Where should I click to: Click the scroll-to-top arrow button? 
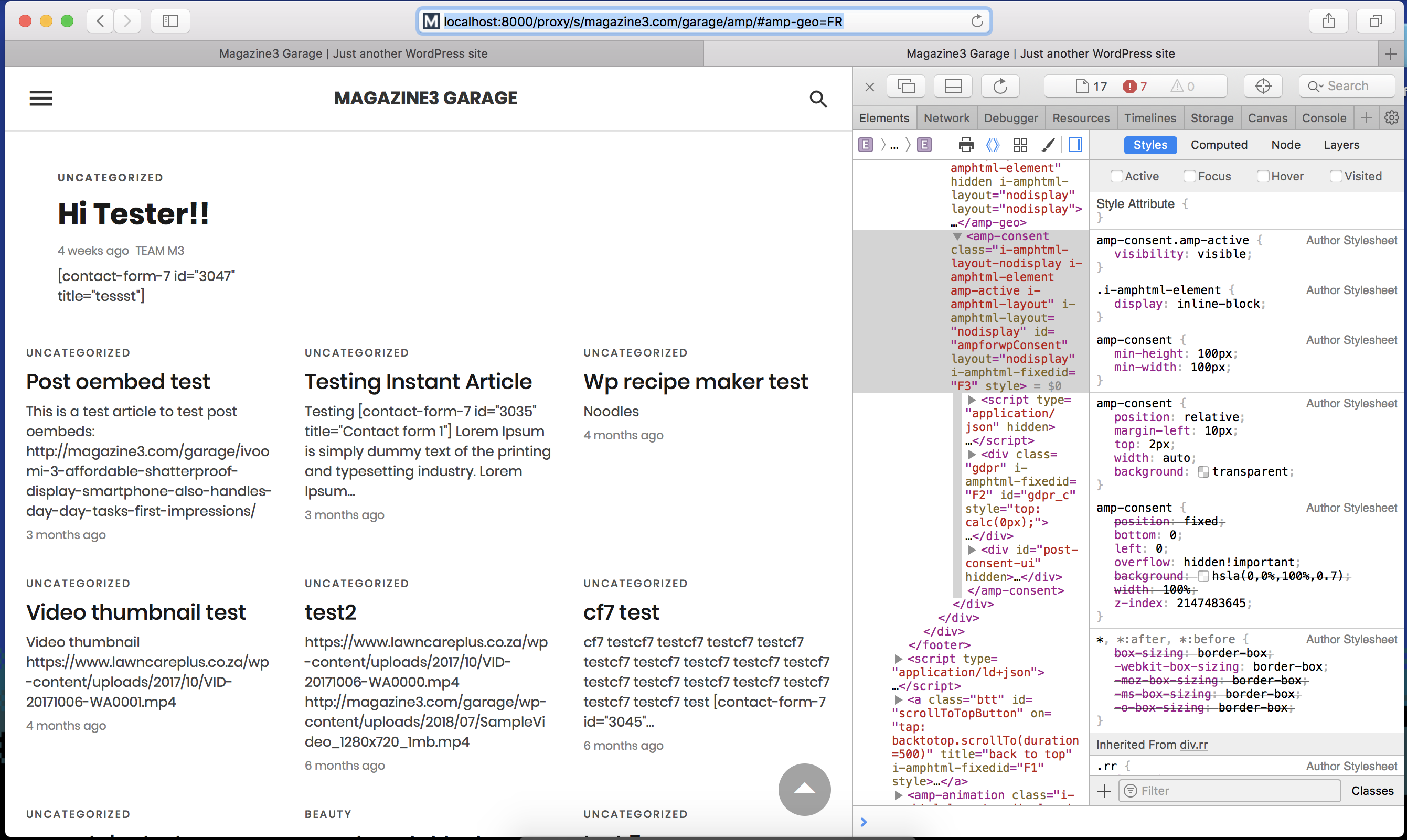coord(804,789)
